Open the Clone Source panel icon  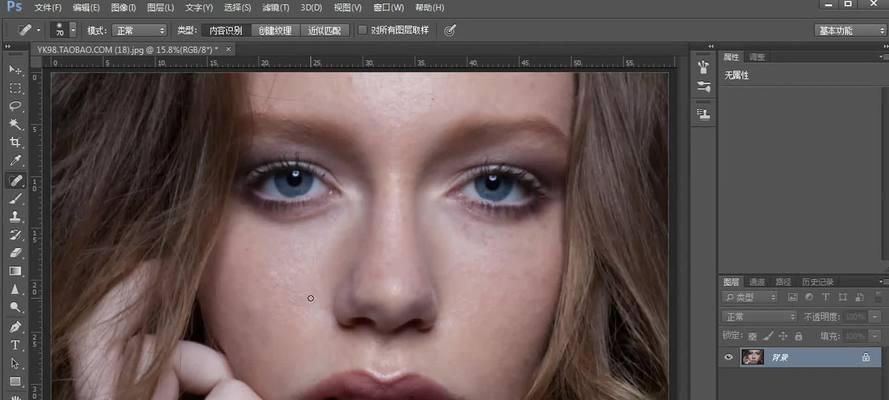704,114
